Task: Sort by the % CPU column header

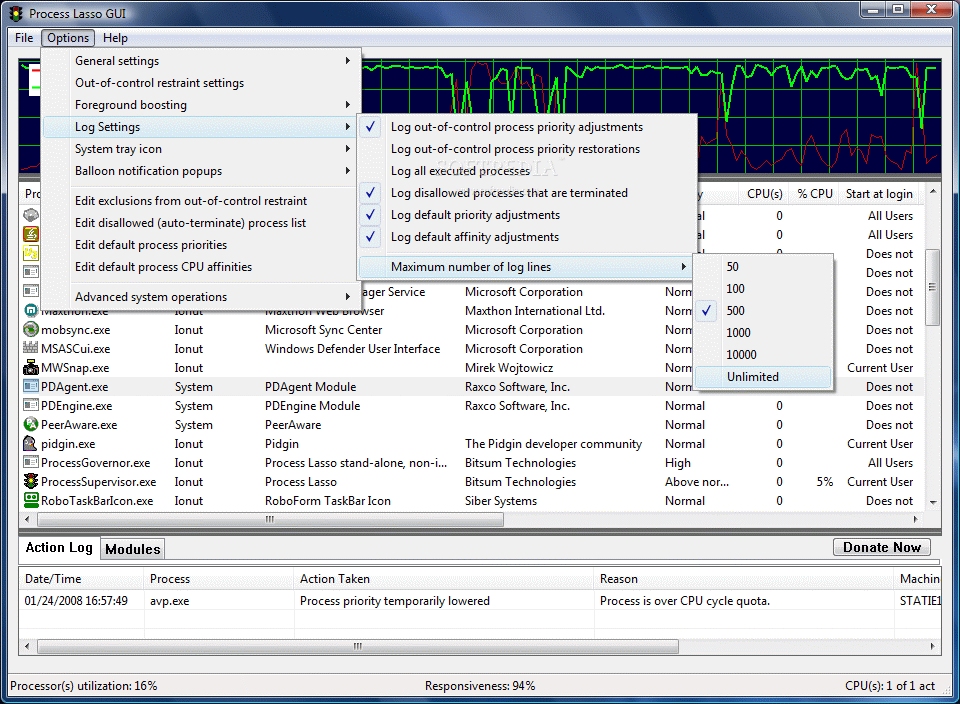Action: (x=814, y=194)
